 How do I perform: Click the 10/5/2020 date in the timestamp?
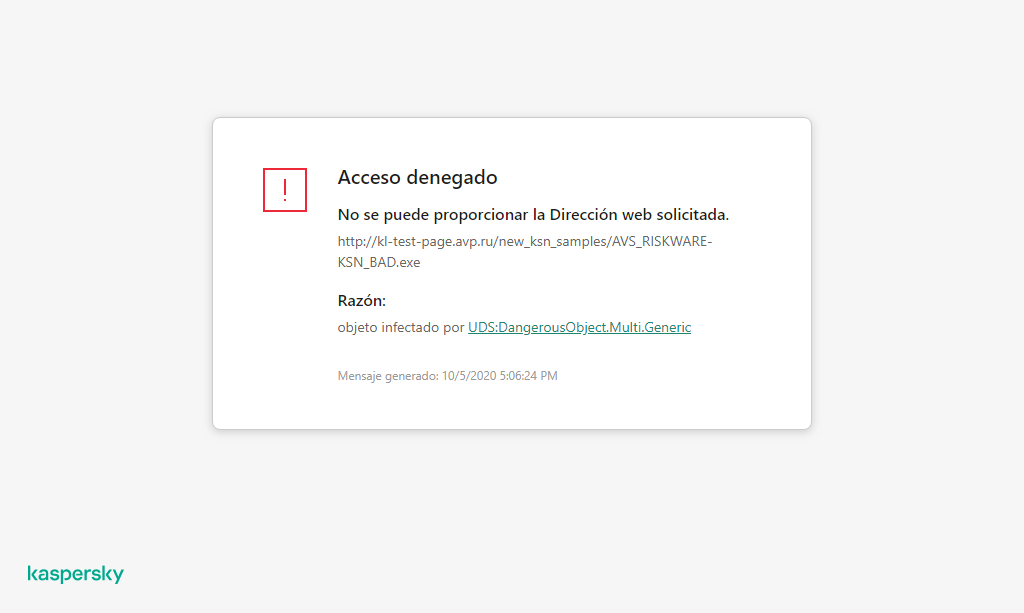(x=469, y=376)
